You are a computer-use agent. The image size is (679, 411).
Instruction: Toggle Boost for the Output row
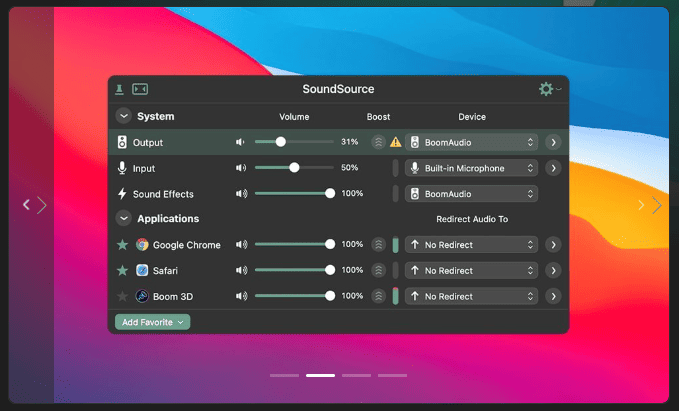(x=378, y=142)
